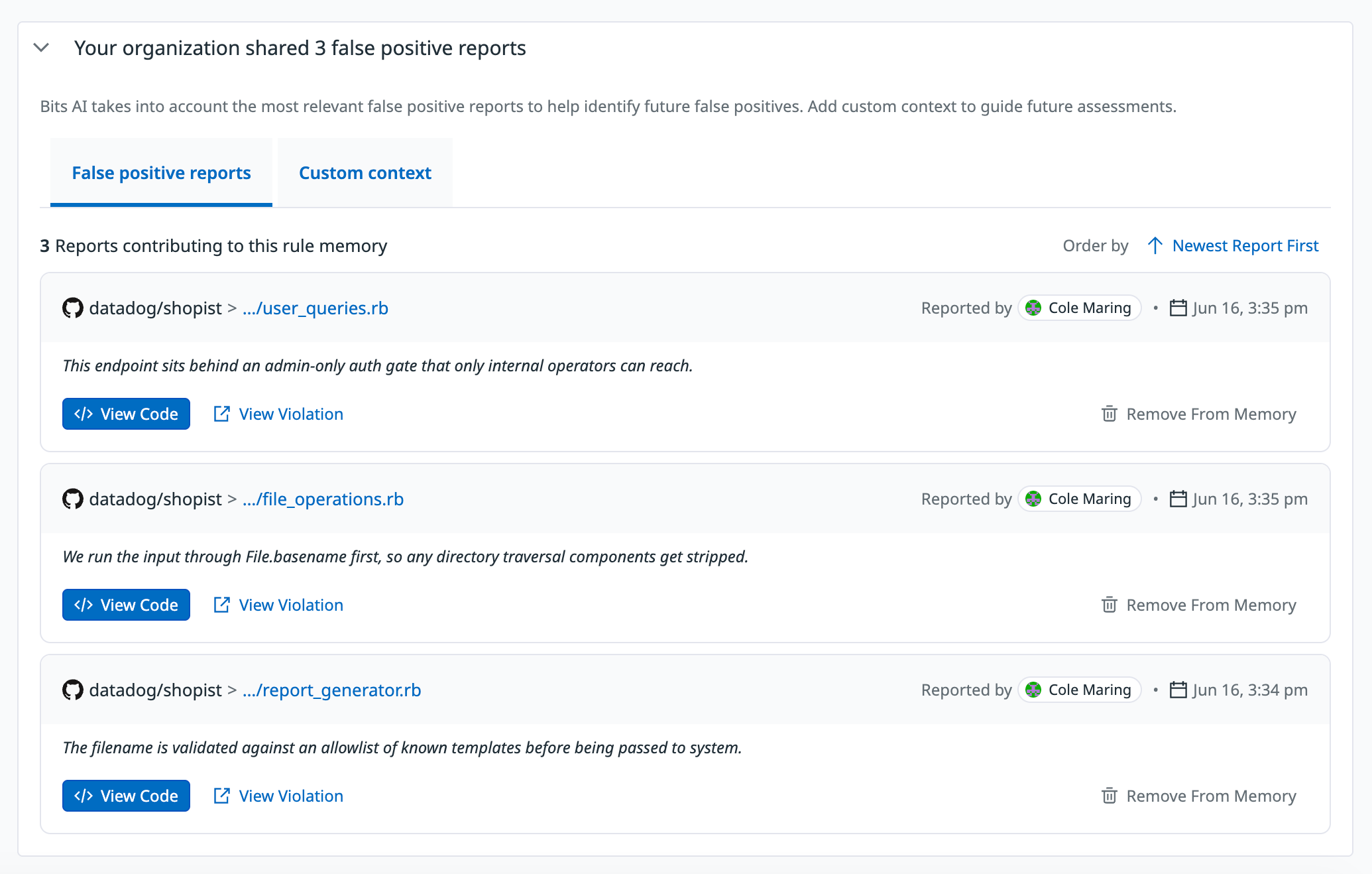Viewport: 1372px width, 874px height.
Task: Click external-link icon in report_generator.rb card
Action: point(221,796)
